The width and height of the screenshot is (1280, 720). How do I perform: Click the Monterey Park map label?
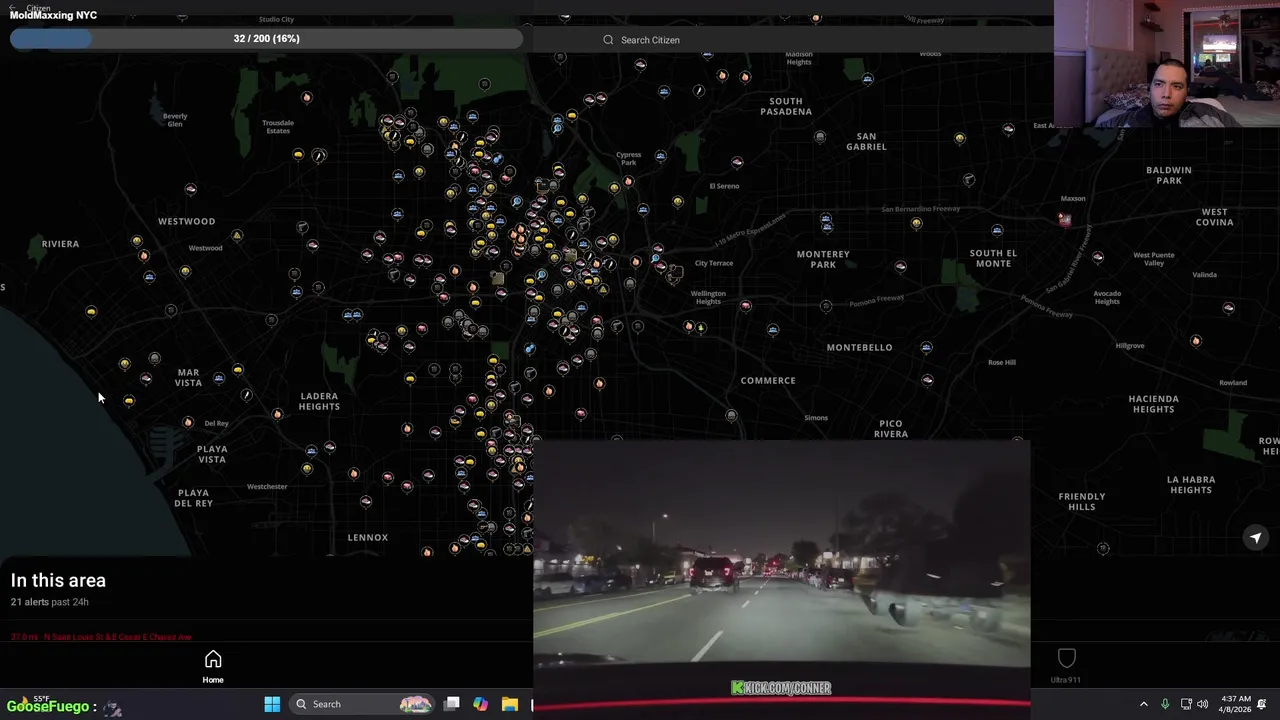coord(823,259)
